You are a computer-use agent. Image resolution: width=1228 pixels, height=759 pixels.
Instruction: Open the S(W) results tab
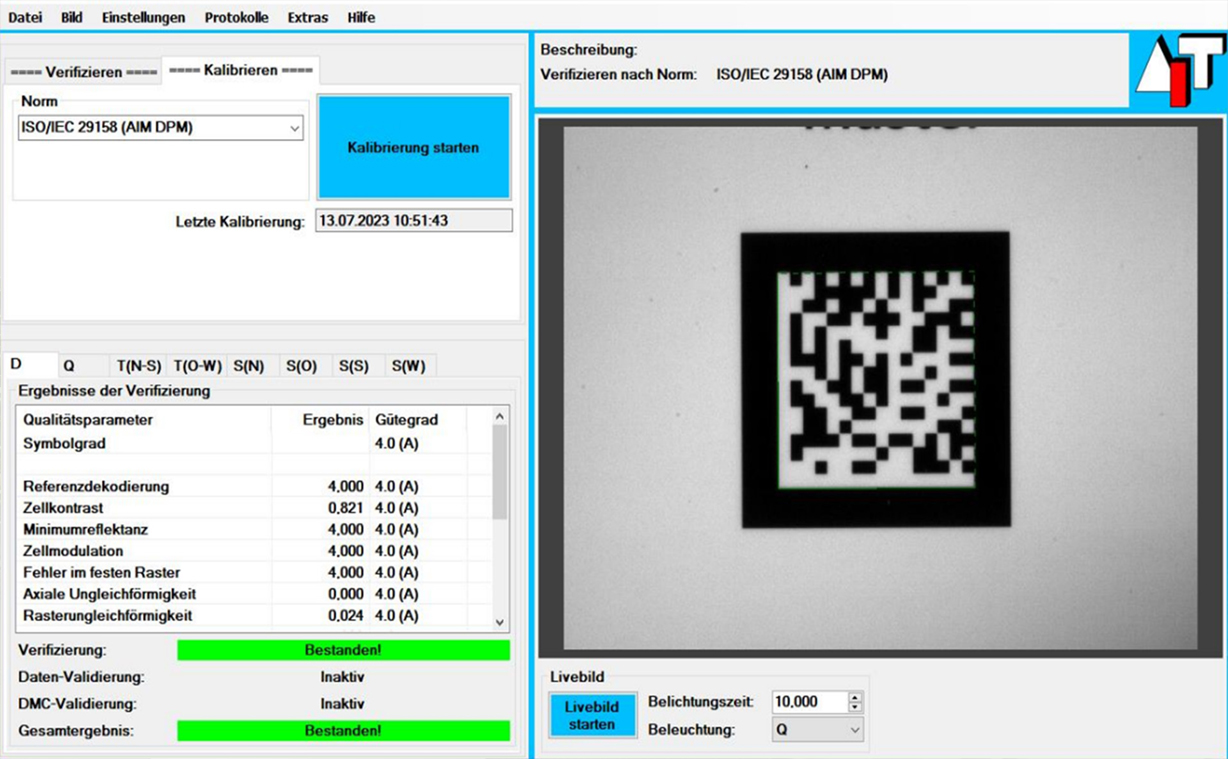tap(408, 366)
